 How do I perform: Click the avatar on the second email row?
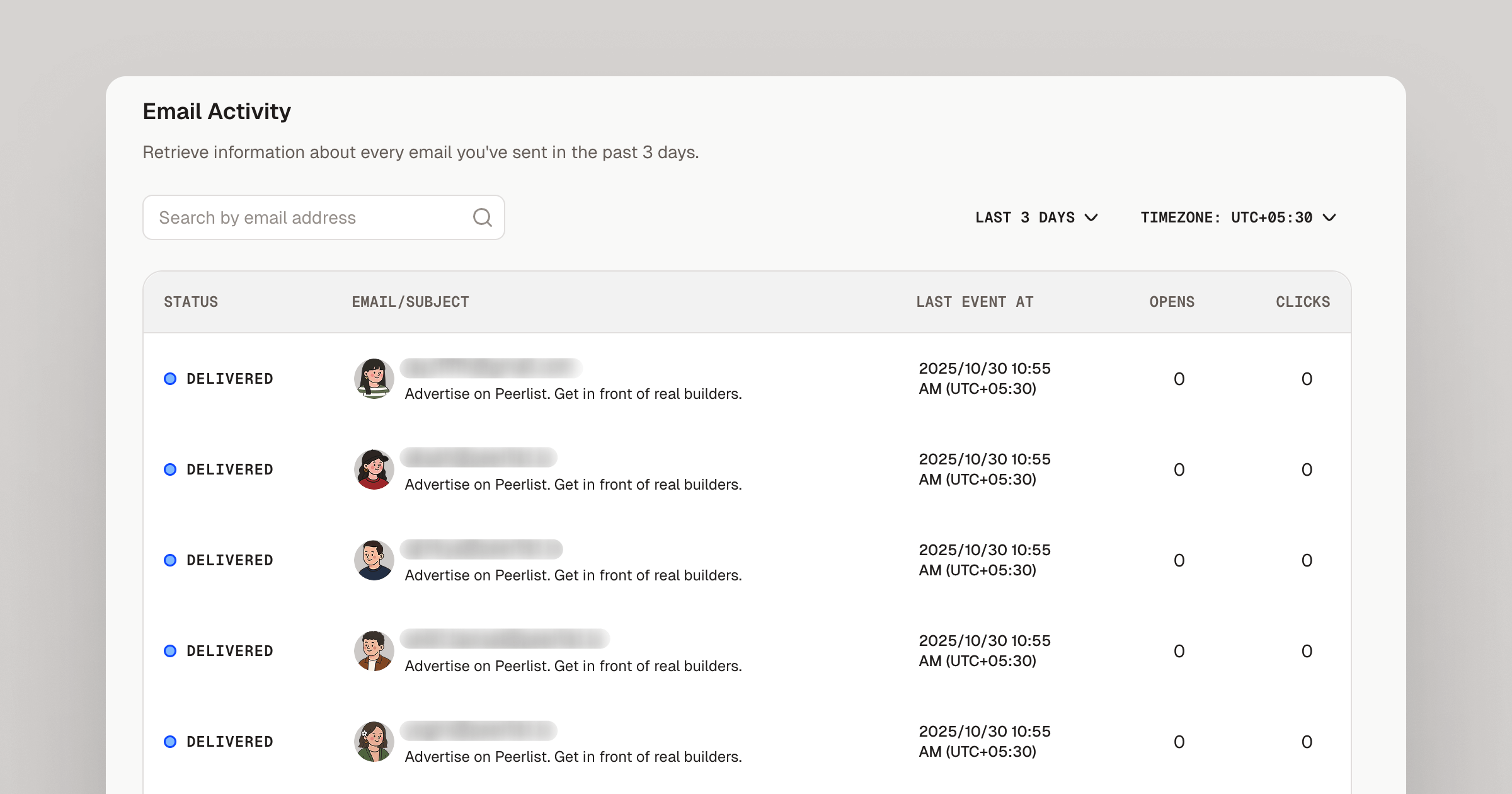[x=374, y=469]
